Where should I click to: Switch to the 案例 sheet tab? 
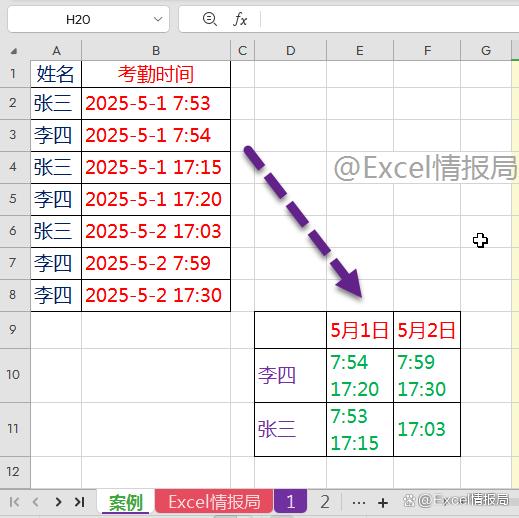pyautogui.click(x=126, y=502)
